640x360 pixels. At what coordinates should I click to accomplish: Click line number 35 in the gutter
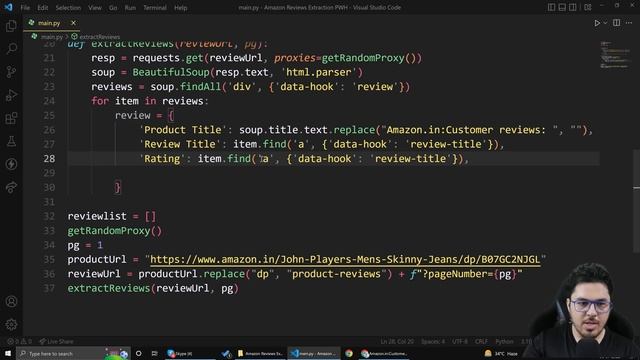(49, 259)
